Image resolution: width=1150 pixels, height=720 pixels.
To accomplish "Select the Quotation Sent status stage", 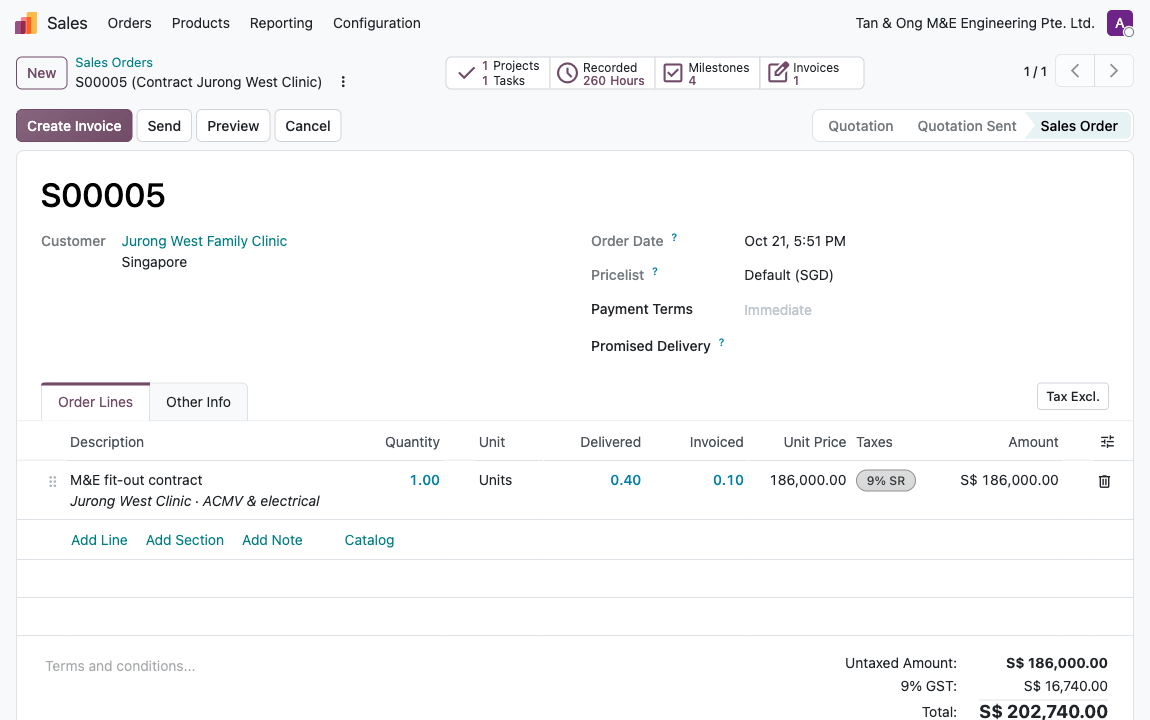I will [967, 125].
